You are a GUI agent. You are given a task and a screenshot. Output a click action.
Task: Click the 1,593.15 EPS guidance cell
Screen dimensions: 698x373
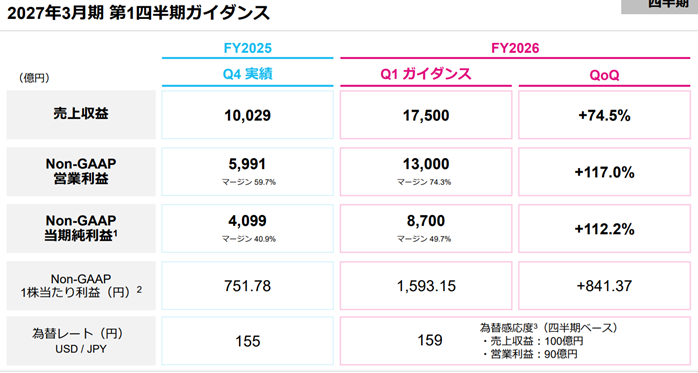point(426,285)
